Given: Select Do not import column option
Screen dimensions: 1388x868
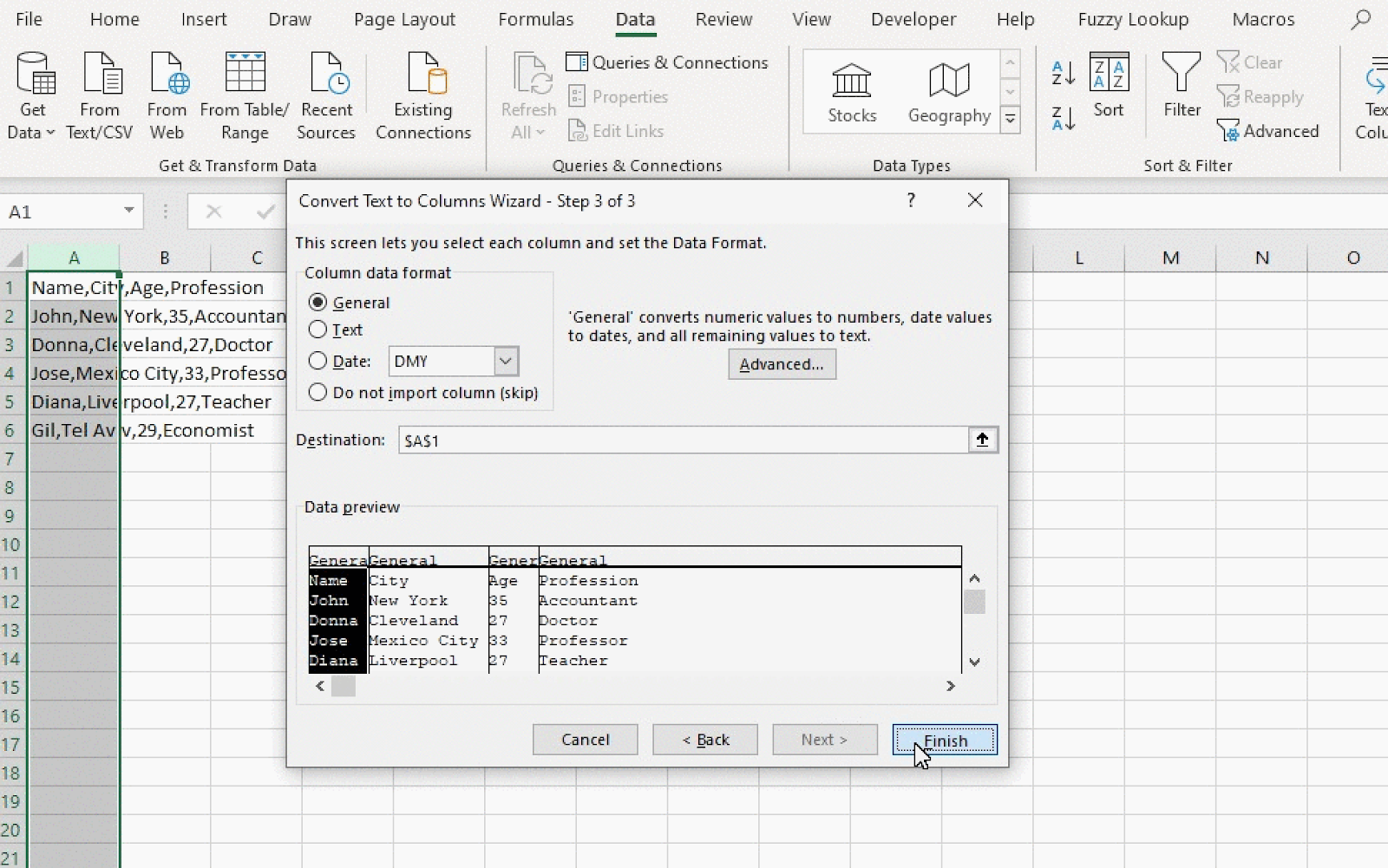Looking at the screenshot, I should (x=318, y=393).
